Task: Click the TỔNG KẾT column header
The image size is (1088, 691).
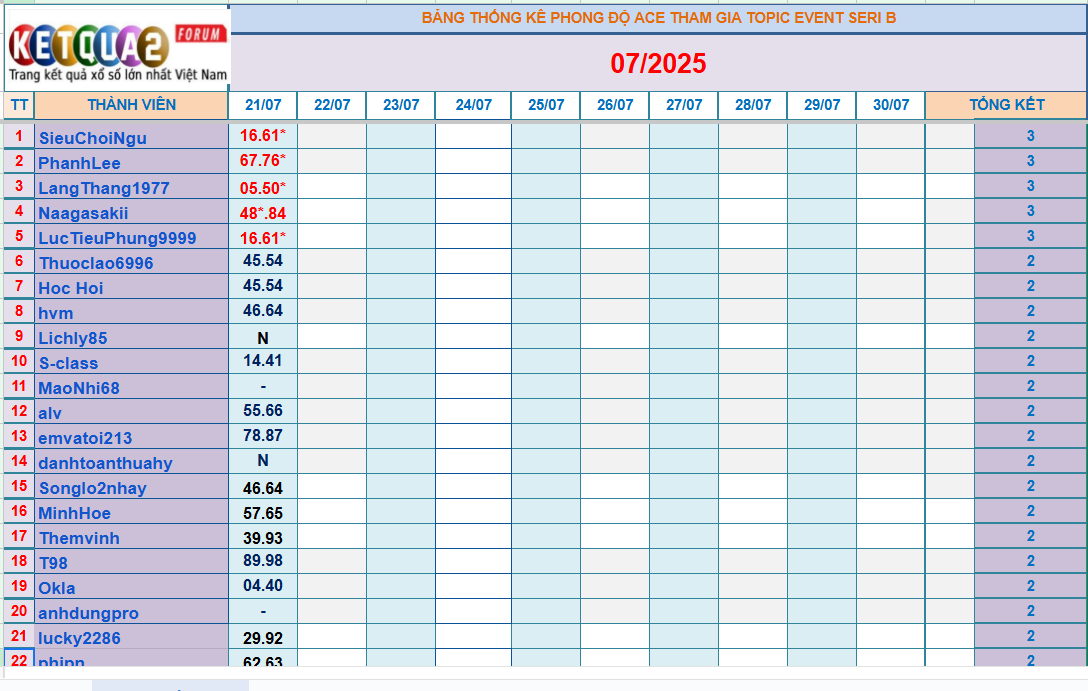Action: tap(1007, 105)
